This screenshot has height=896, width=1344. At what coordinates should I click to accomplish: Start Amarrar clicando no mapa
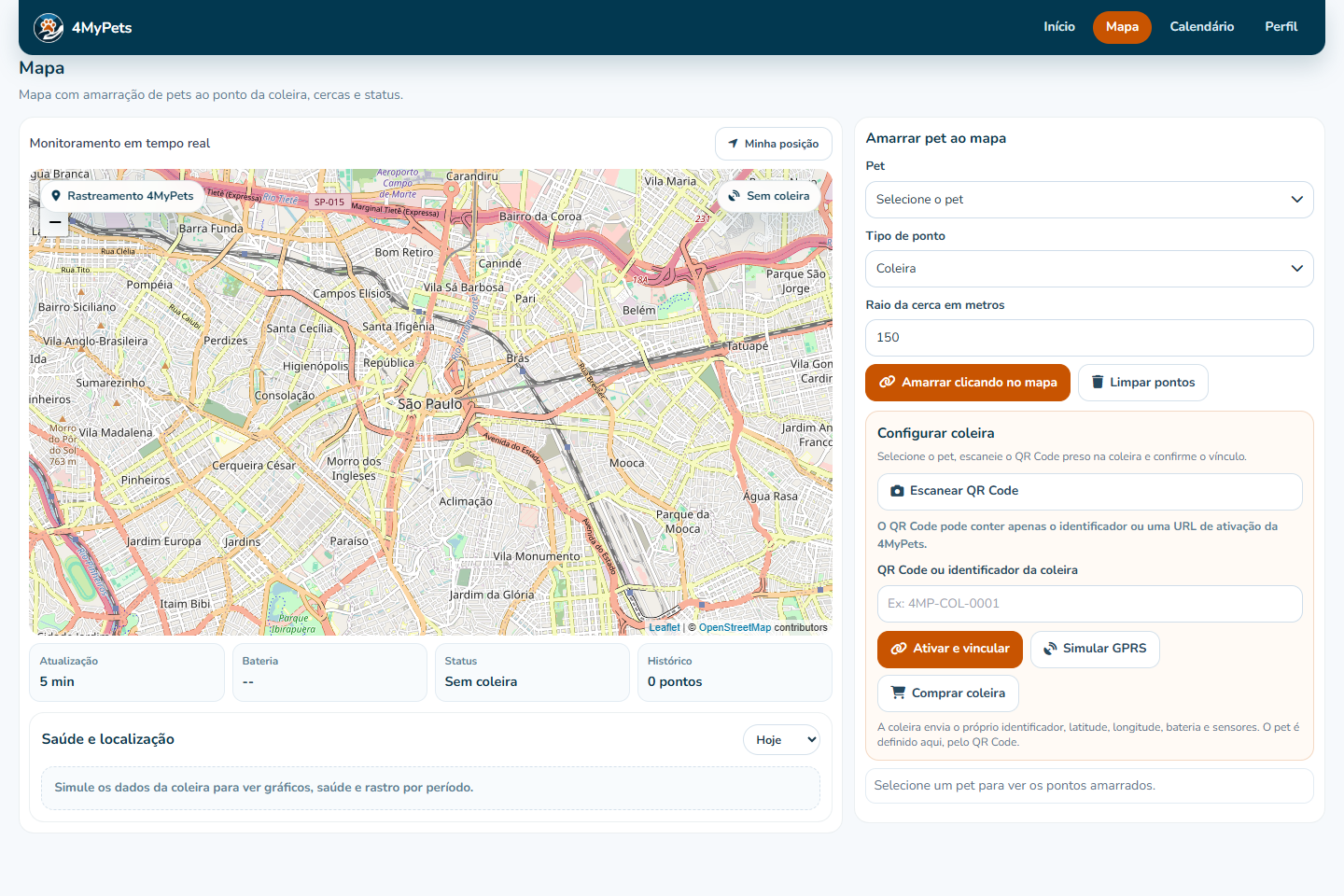(968, 383)
